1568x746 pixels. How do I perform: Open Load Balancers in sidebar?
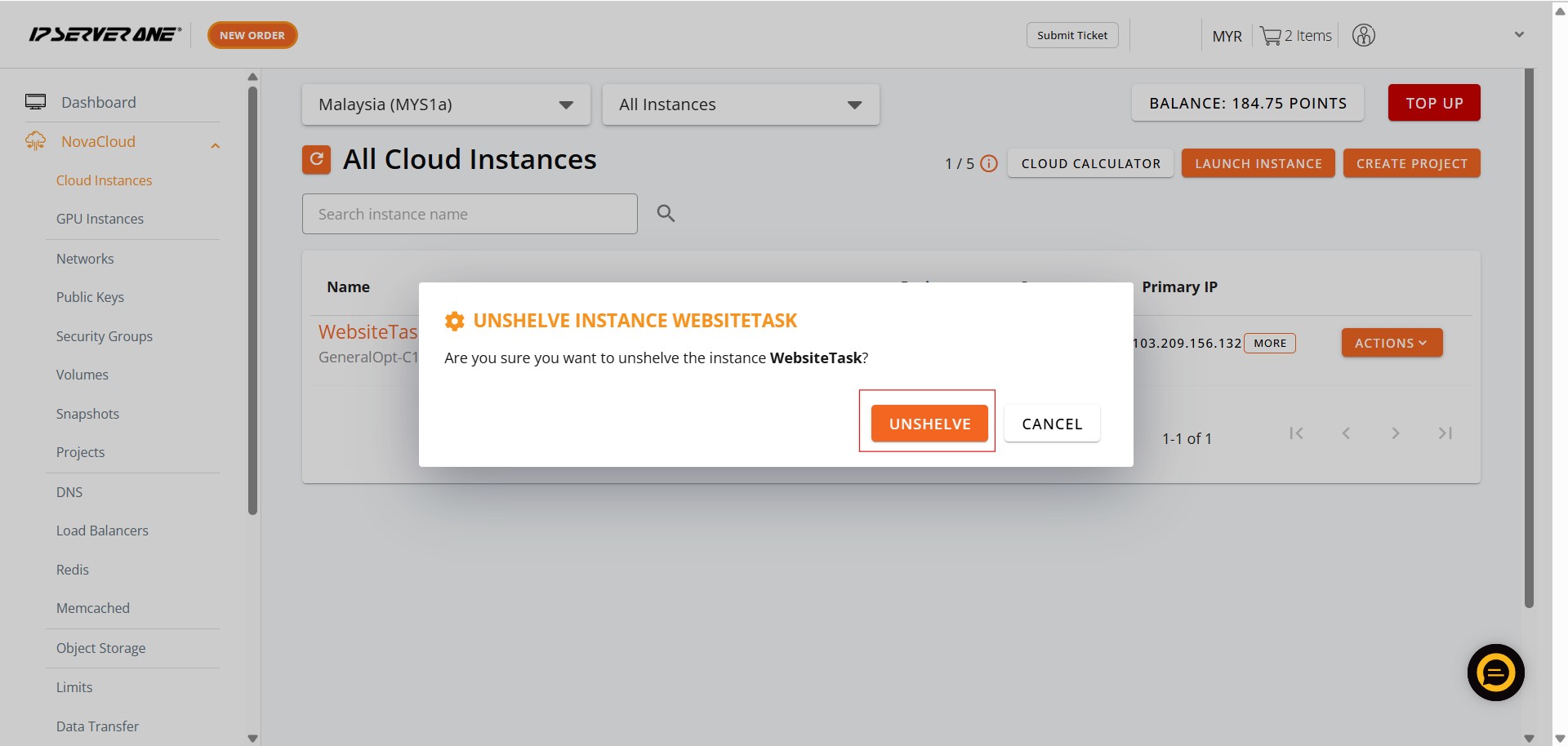click(102, 531)
